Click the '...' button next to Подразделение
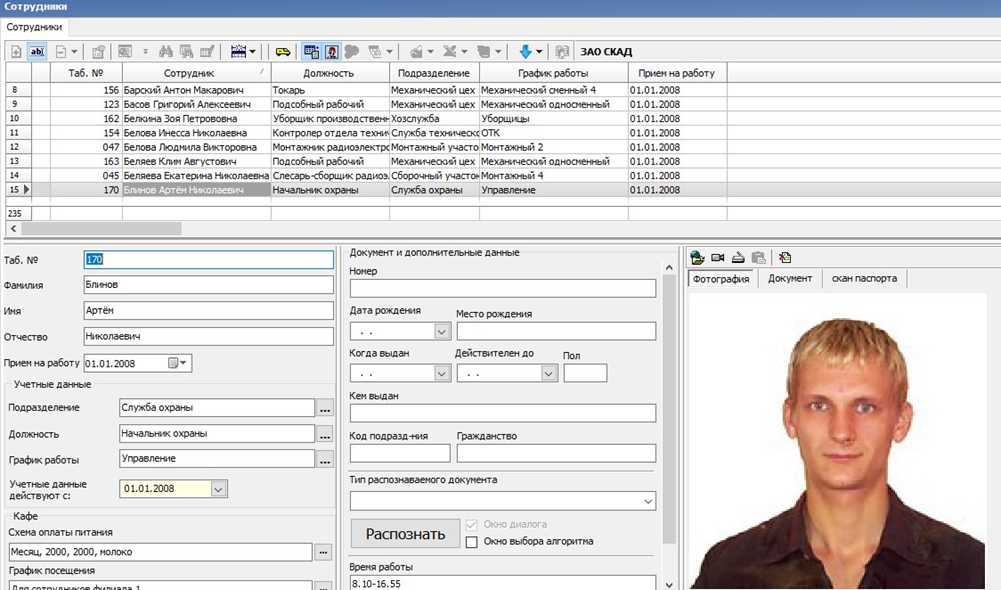 click(324, 408)
